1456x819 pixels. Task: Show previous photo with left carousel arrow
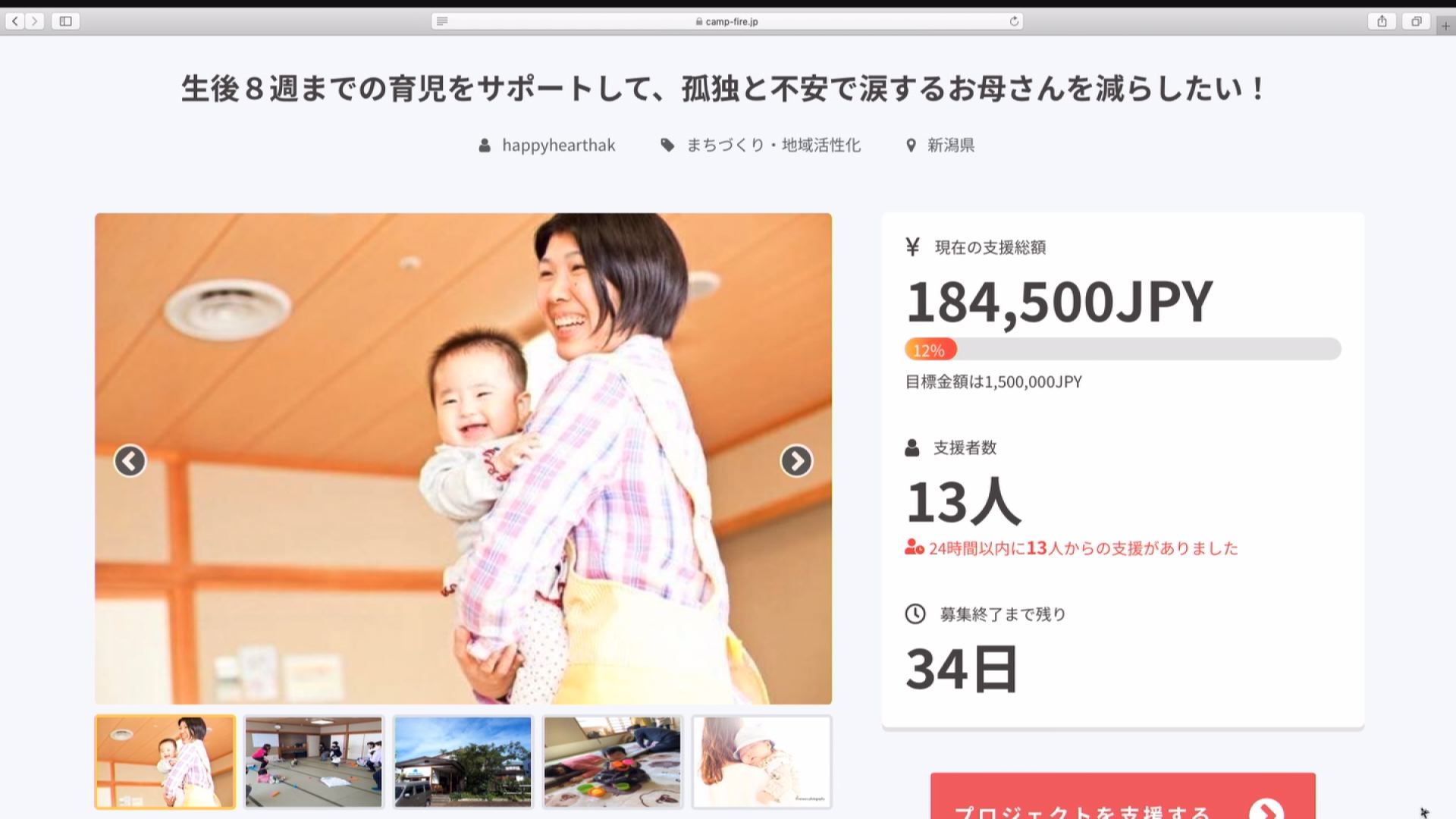[x=130, y=460]
